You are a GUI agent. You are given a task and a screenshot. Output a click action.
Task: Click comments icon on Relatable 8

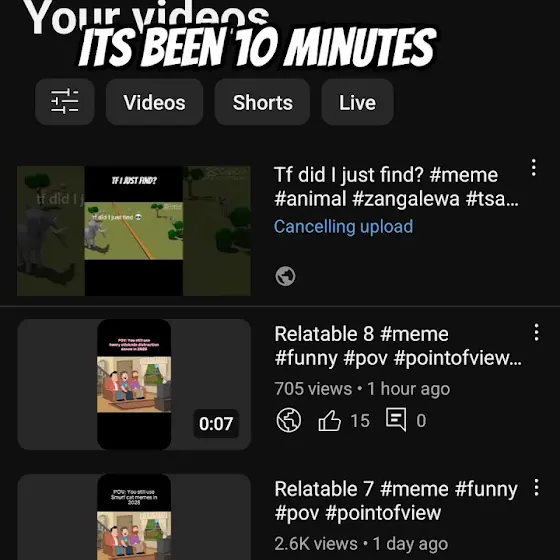click(396, 419)
